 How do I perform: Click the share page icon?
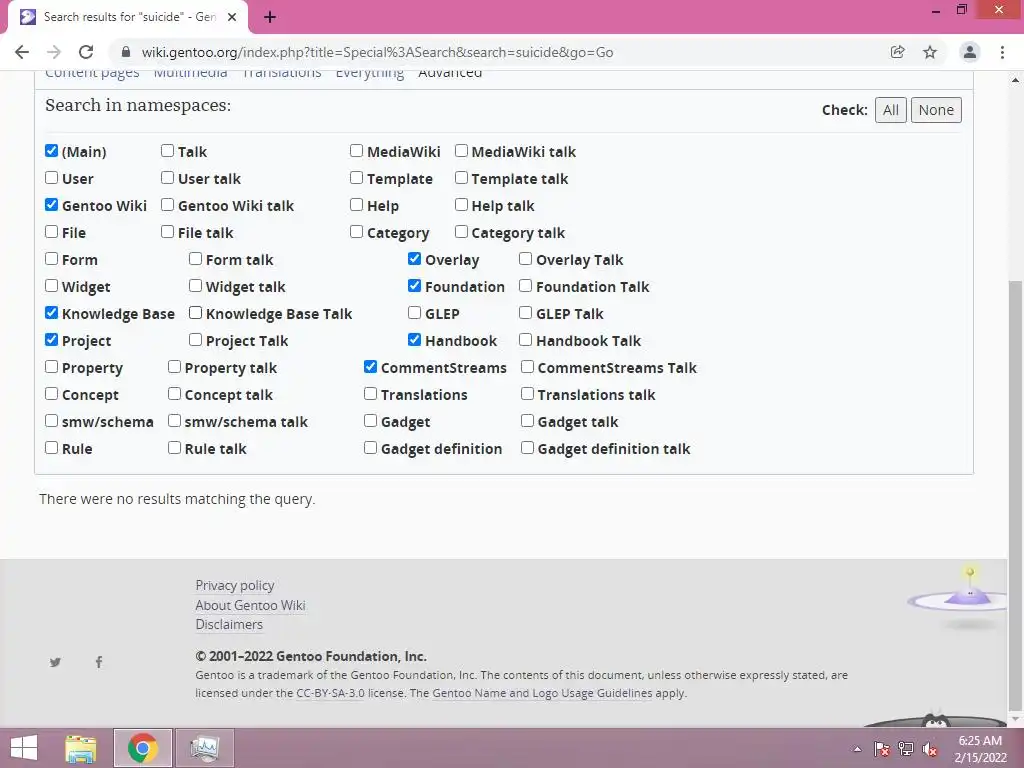click(897, 52)
